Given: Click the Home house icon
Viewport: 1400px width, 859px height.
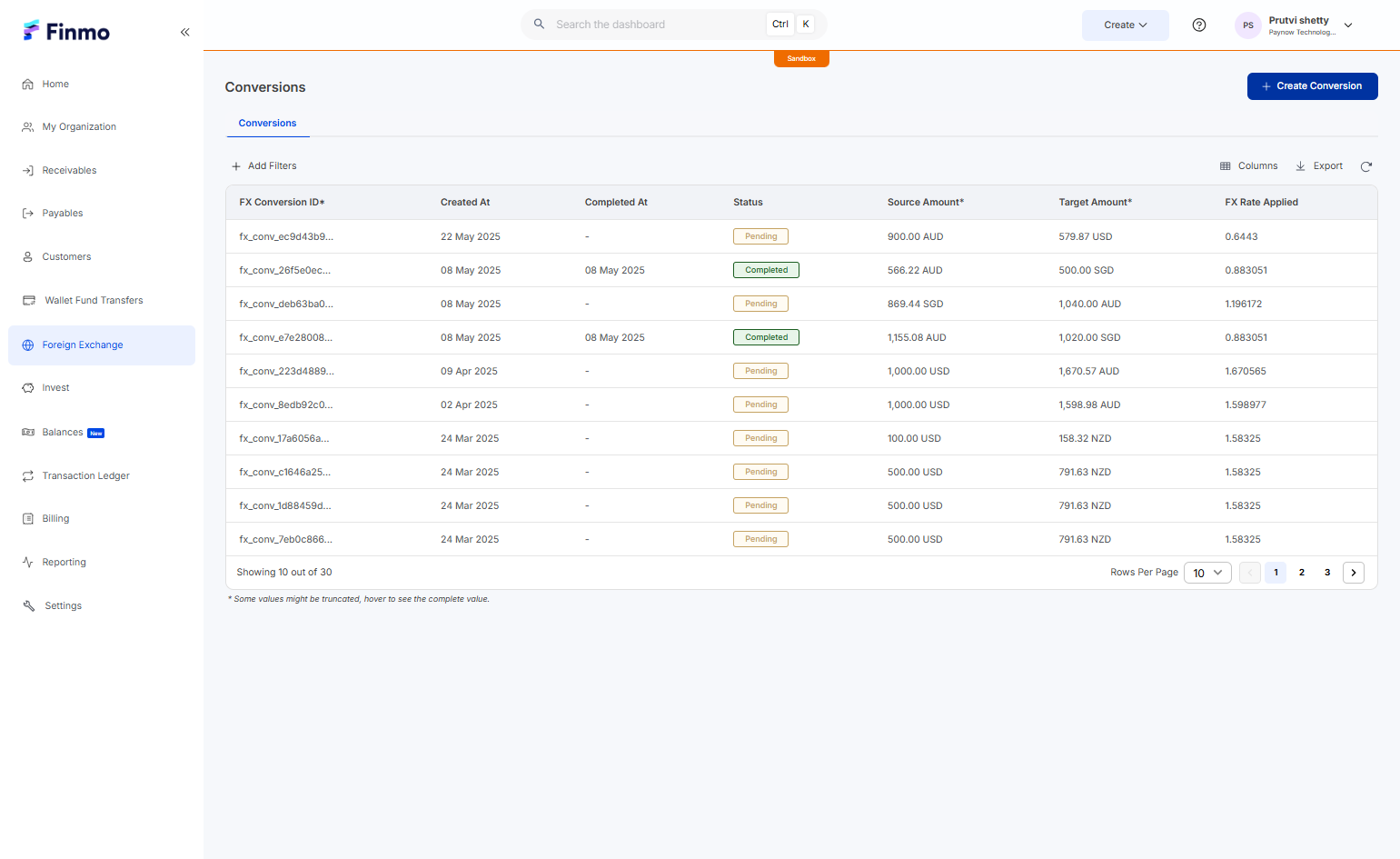Looking at the screenshot, I should (x=28, y=85).
